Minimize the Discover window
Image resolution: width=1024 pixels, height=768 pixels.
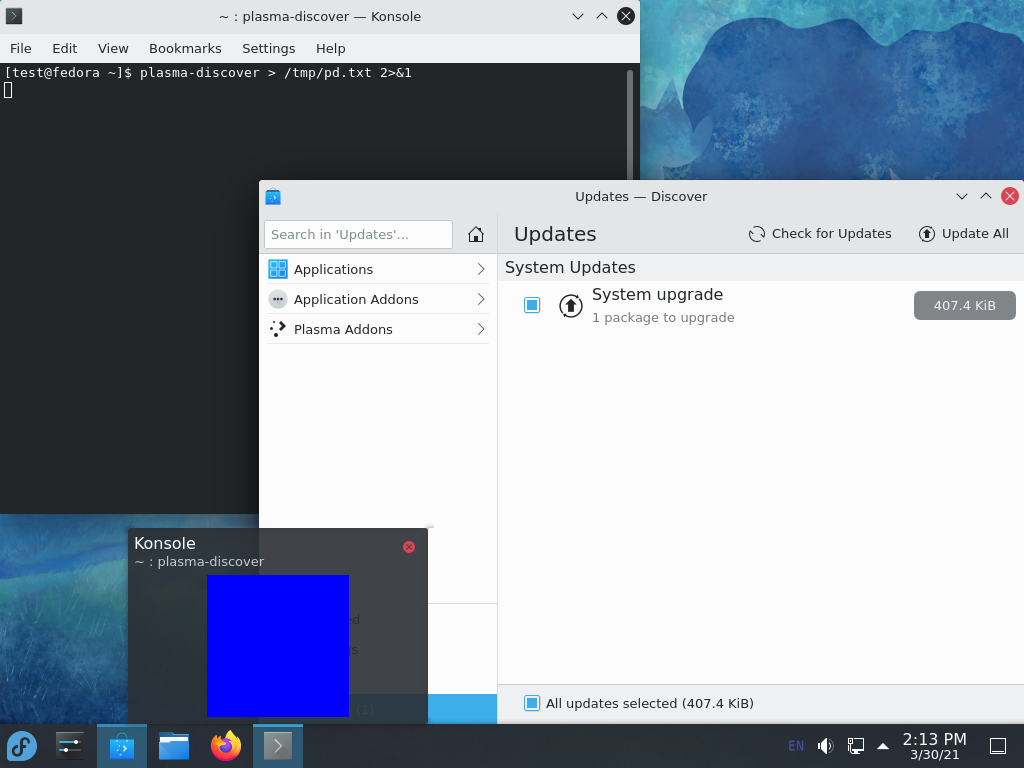tap(962, 197)
